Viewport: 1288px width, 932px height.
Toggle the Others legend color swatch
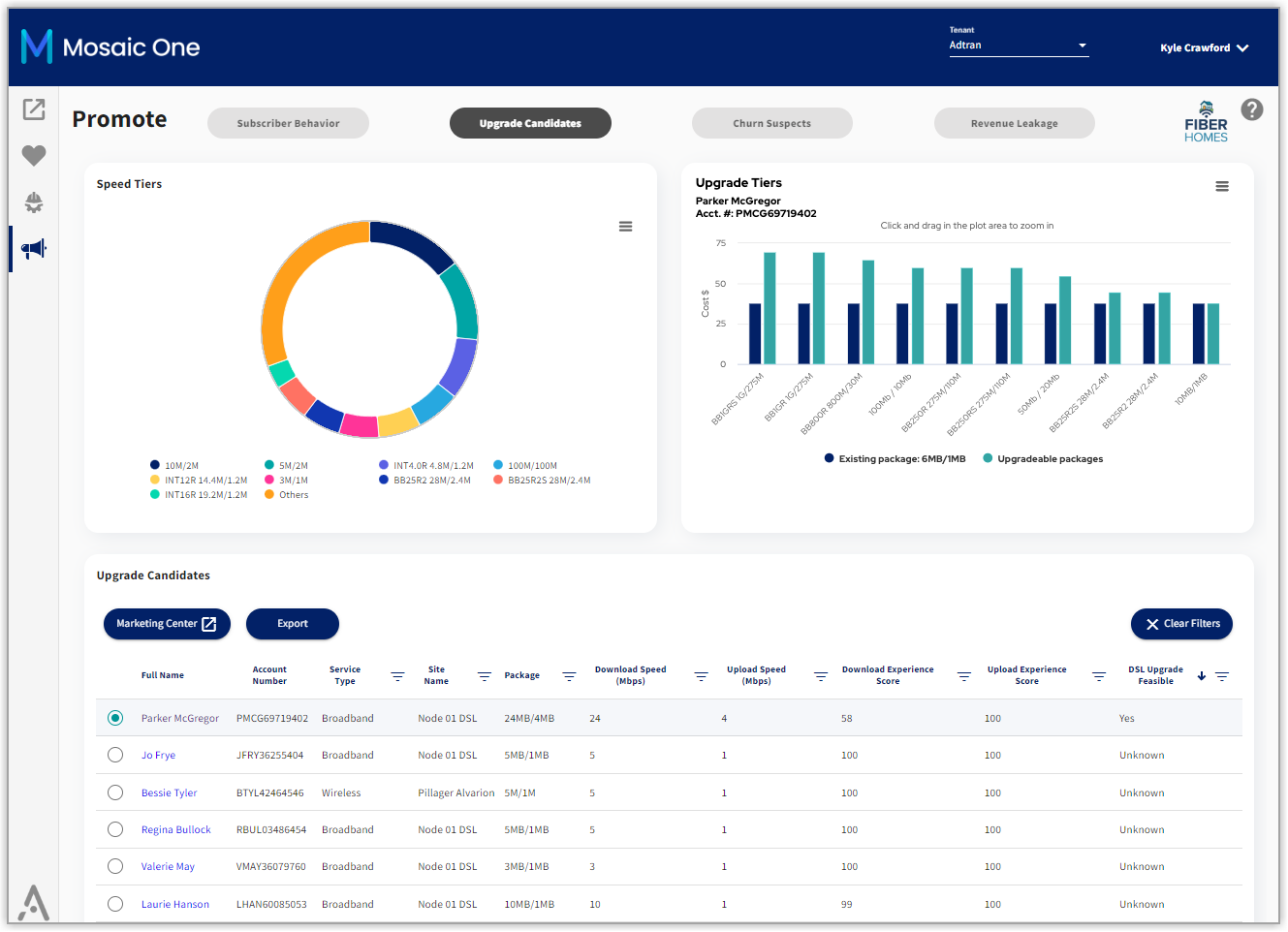[x=269, y=495]
